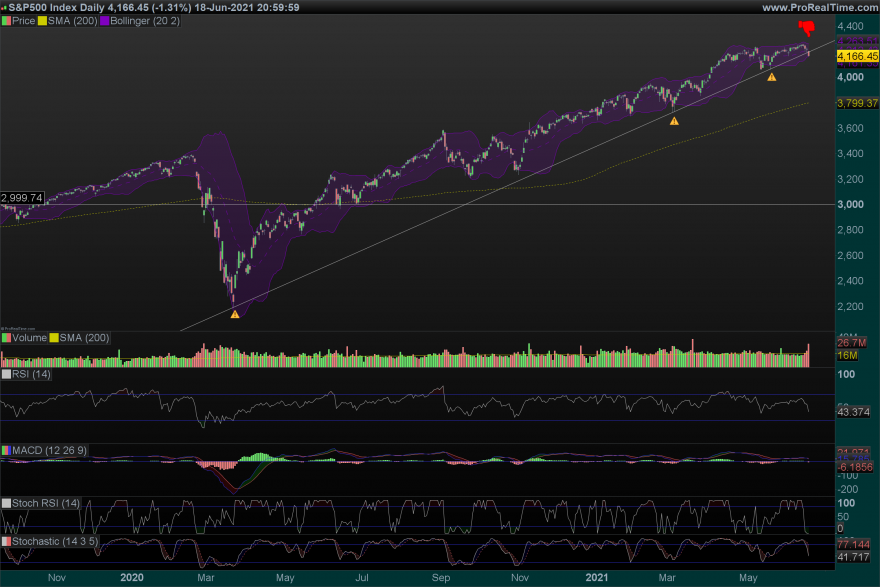Screen dimensions: 880x587
Task: Select SMA (200) in the volume panel legend
Action: [84, 338]
